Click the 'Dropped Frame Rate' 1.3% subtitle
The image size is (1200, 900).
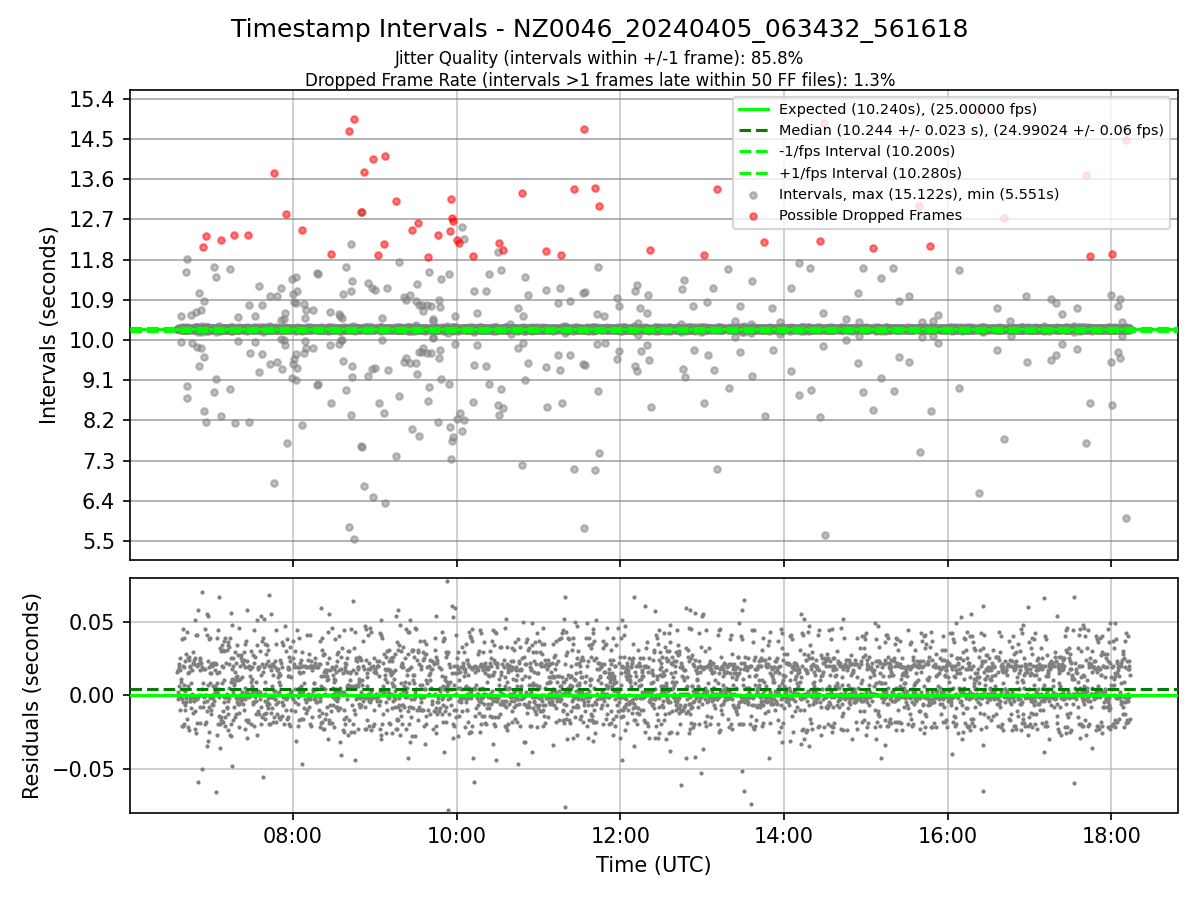point(599,79)
